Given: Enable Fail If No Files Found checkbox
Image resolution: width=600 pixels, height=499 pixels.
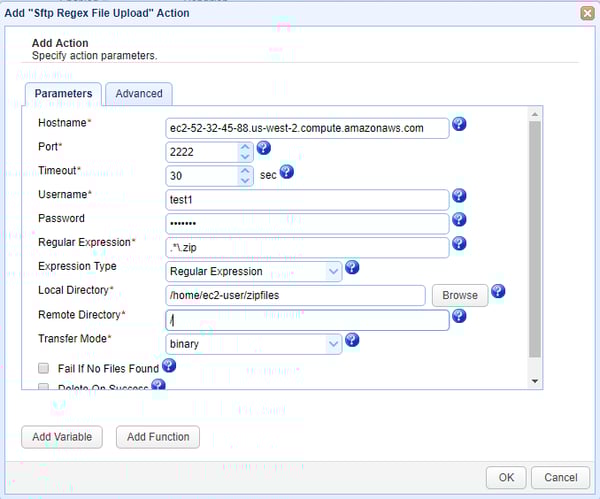Looking at the screenshot, I should [x=43, y=368].
